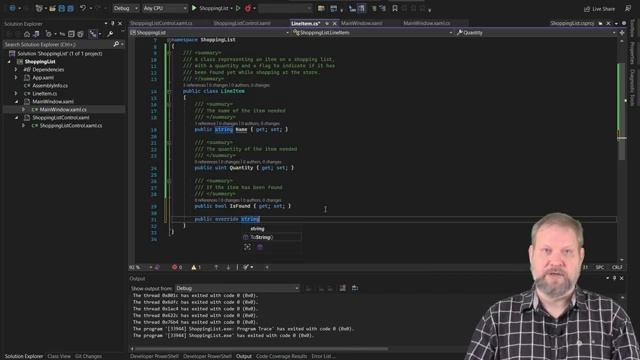640x360 pixels.
Task: Click the Solution Explorer Properties wrench icon
Action: click(x=110, y=34)
